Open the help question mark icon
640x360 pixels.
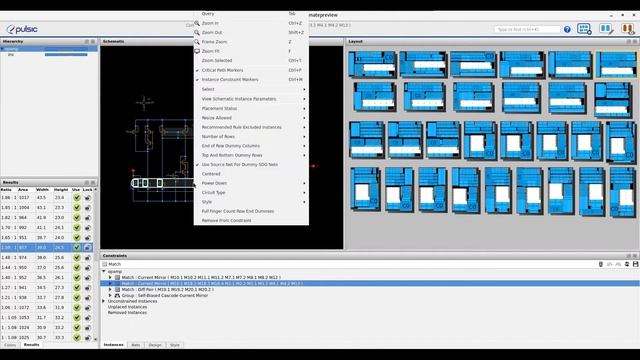point(567,29)
